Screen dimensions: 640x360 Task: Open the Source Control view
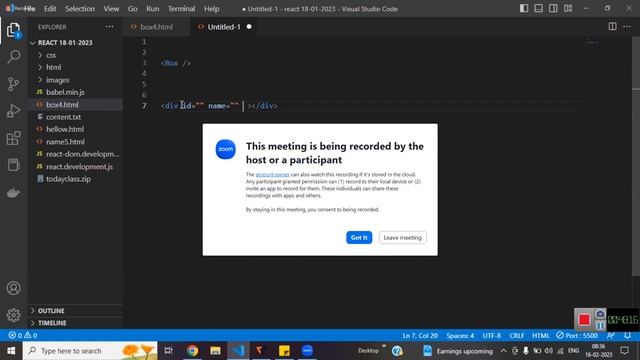click(13, 84)
